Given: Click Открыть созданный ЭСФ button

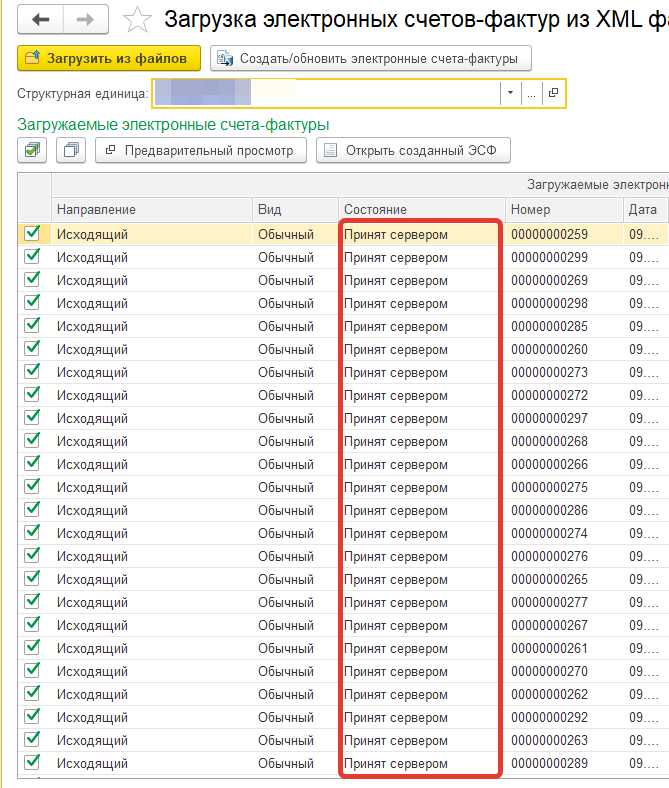Looking at the screenshot, I should 414,151.
